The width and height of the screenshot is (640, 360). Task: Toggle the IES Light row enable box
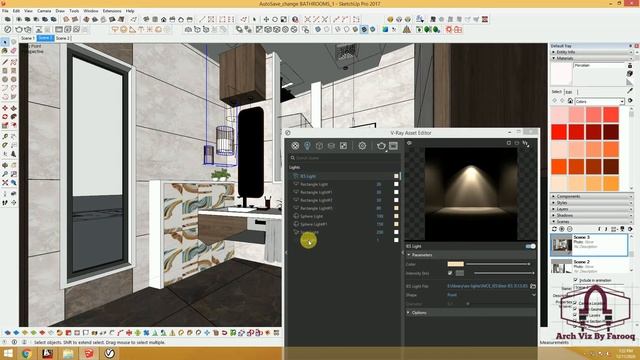396,176
